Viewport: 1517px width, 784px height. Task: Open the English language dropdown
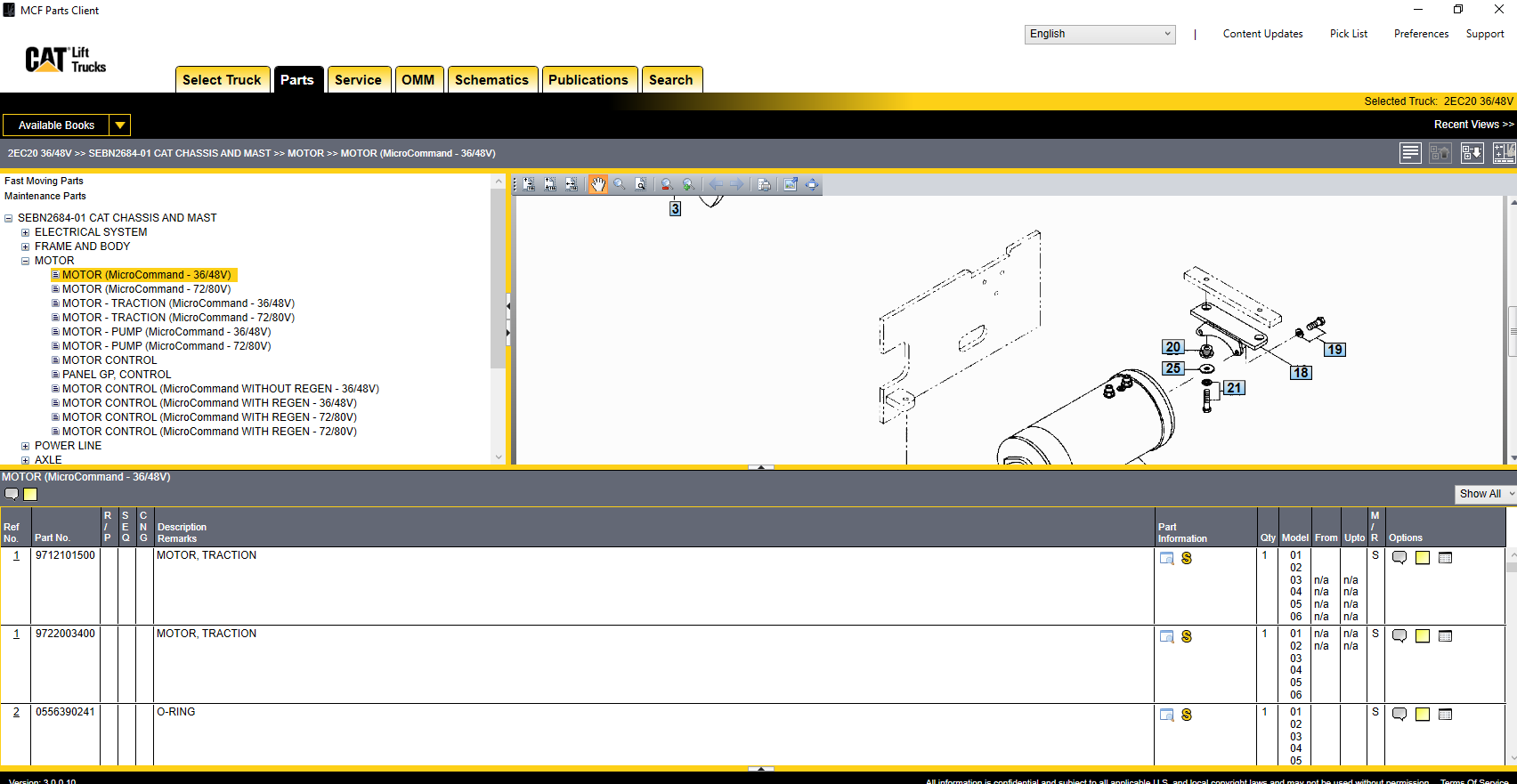(x=1099, y=34)
